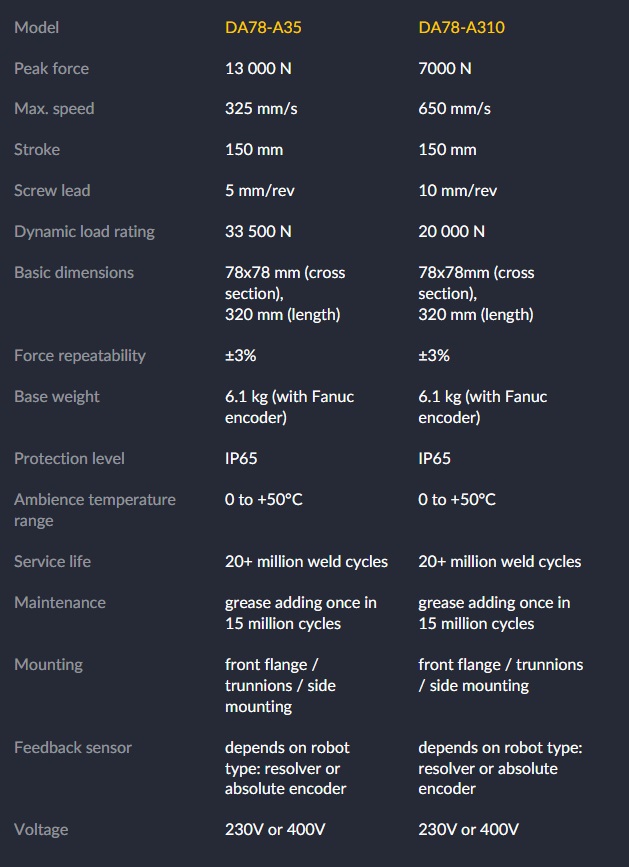
Task: Open the DA78-A35 model link
Action: click(263, 27)
